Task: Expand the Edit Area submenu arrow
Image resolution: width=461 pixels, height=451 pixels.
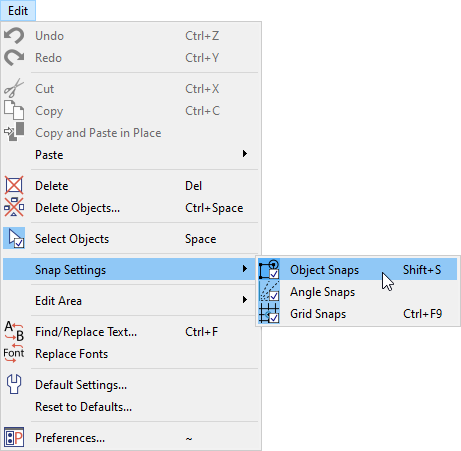Action: click(245, 300)
